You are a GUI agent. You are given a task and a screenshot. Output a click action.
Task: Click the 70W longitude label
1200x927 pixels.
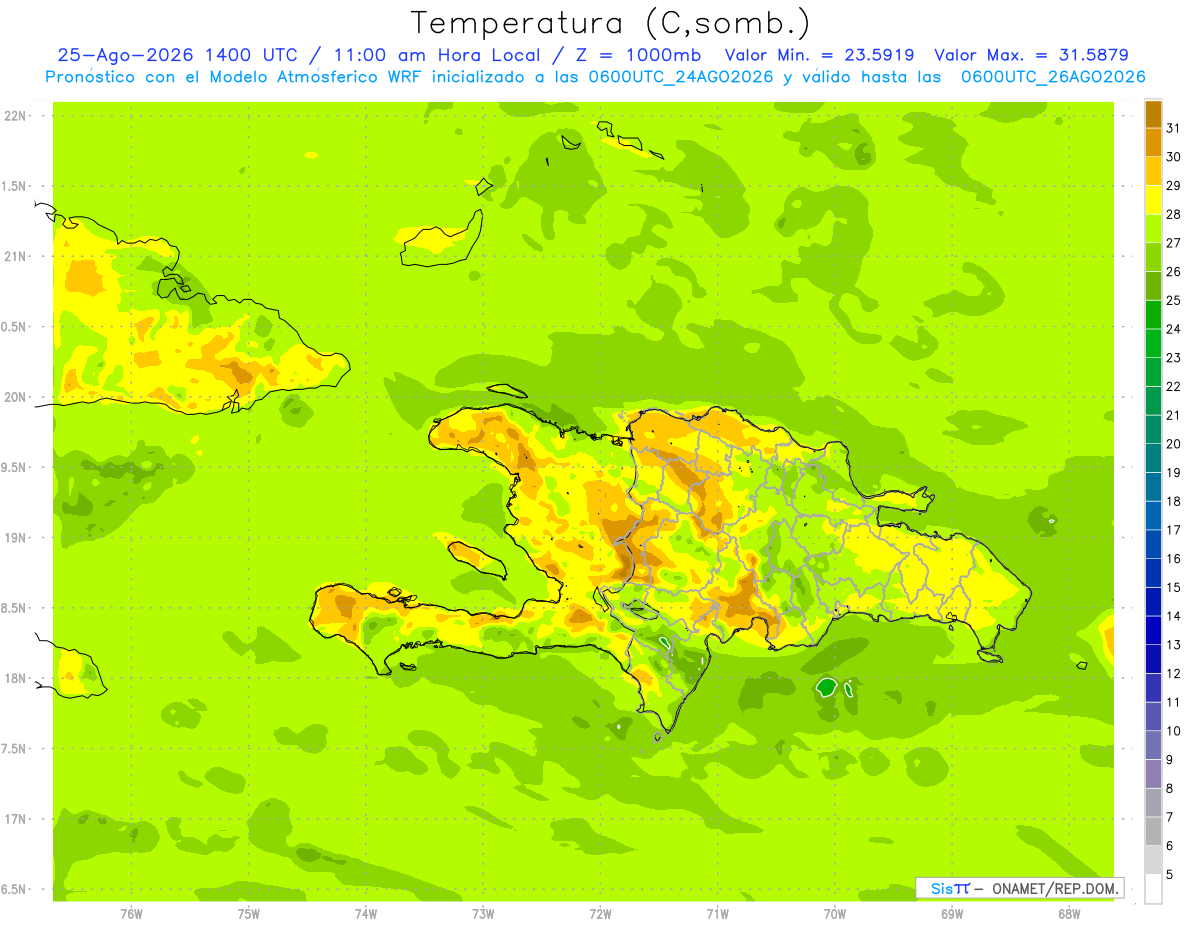click(x=835, y=913)
